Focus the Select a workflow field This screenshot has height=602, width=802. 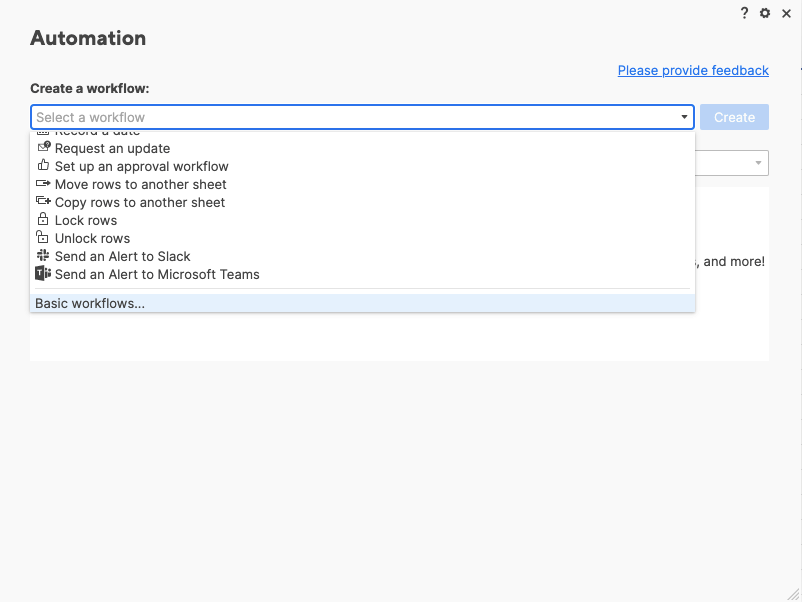[x=350, y=117]
